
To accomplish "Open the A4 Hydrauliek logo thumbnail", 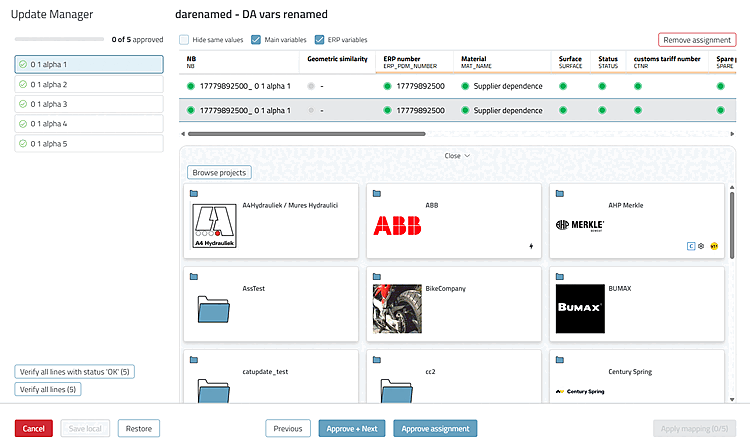I will 214,226.
